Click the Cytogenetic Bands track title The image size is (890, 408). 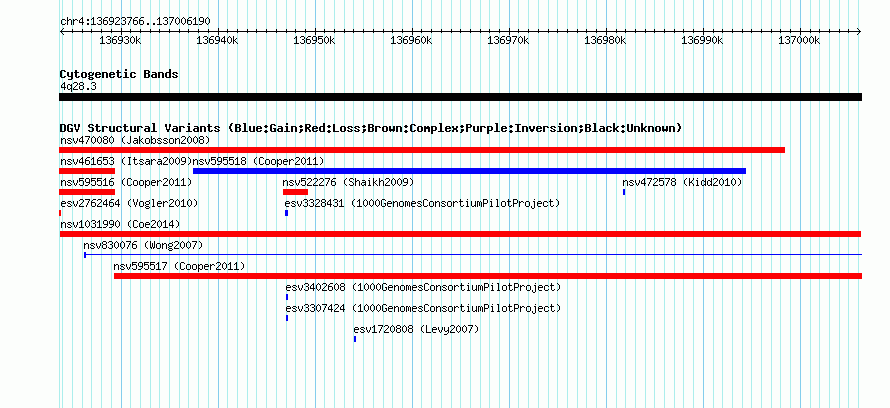(x=119, y=74)
